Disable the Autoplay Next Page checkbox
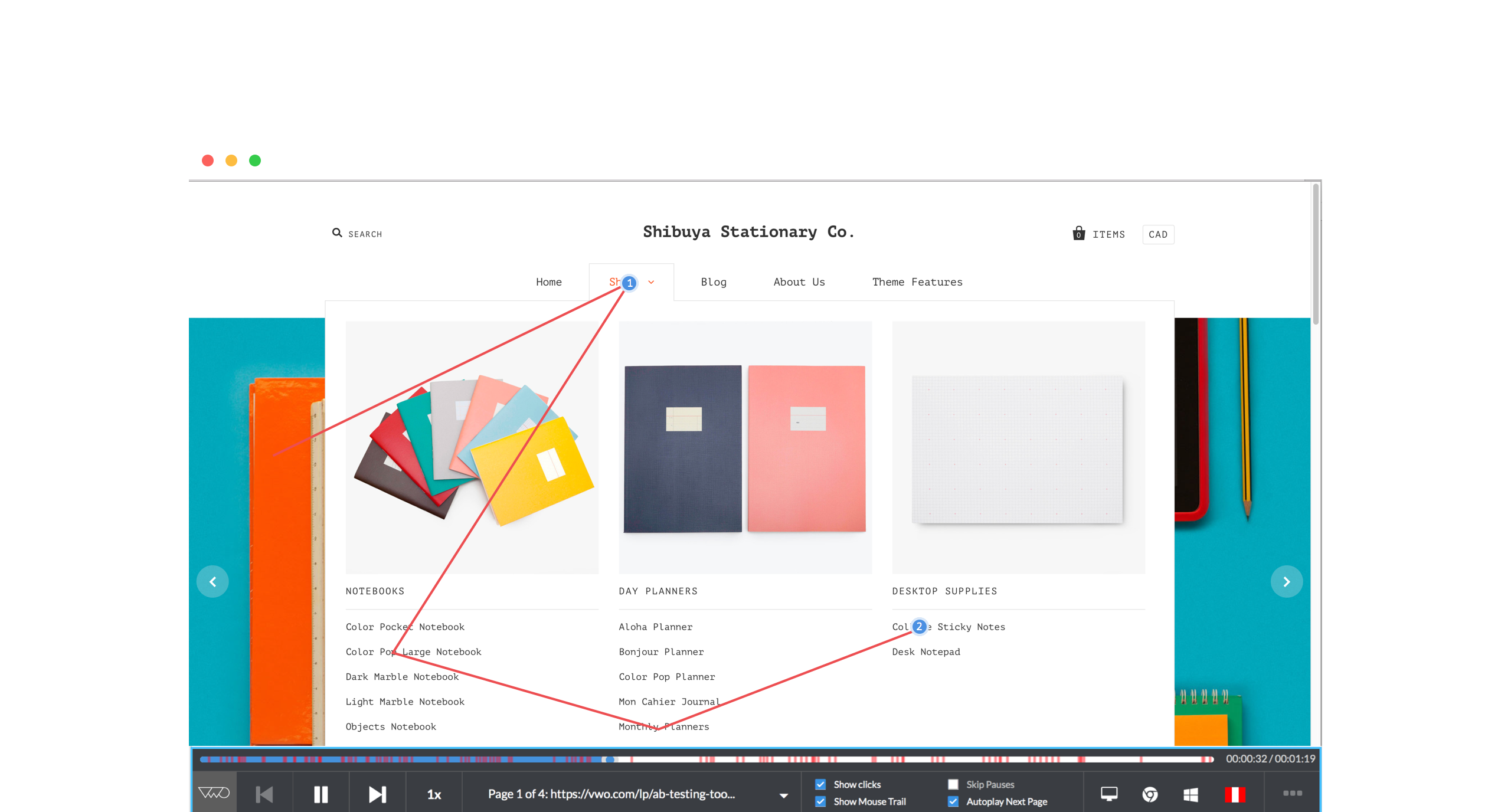 (953, 801)
